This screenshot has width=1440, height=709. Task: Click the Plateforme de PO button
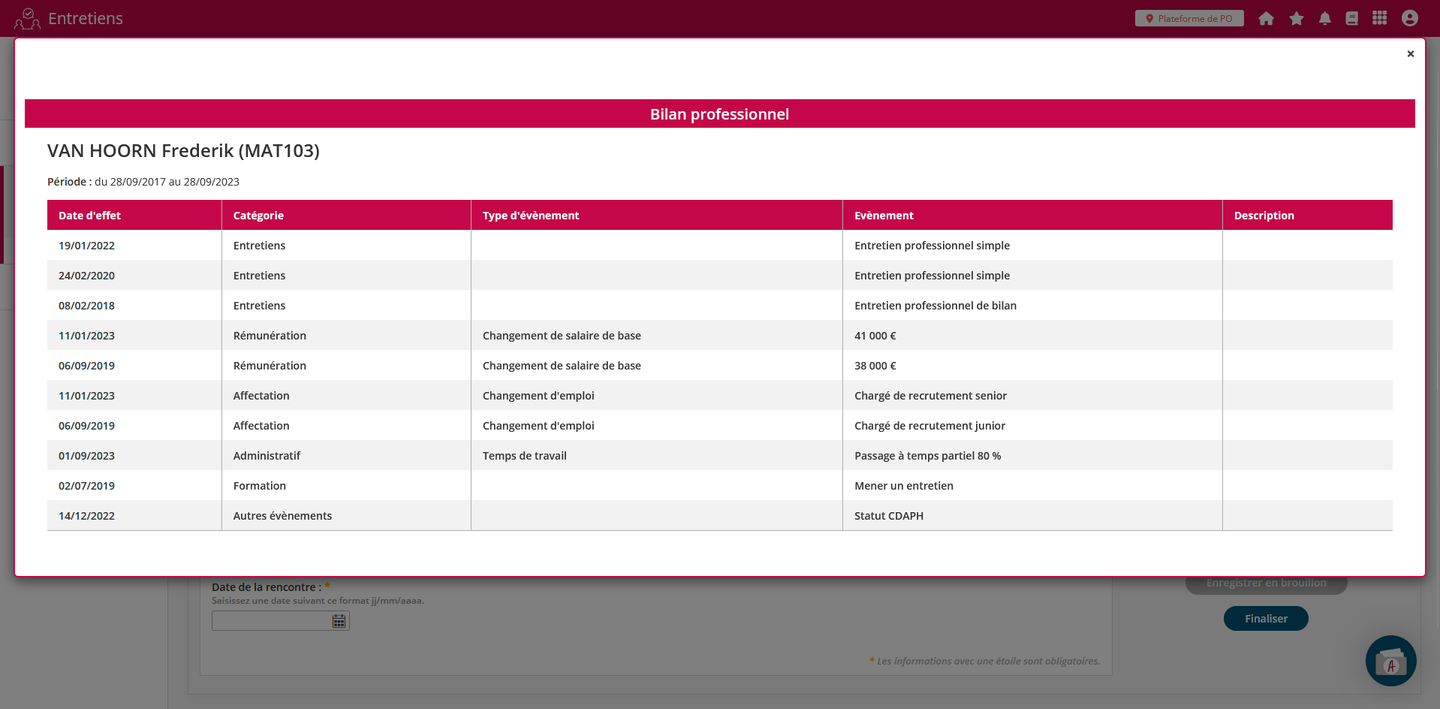(x=1189, y=18)
